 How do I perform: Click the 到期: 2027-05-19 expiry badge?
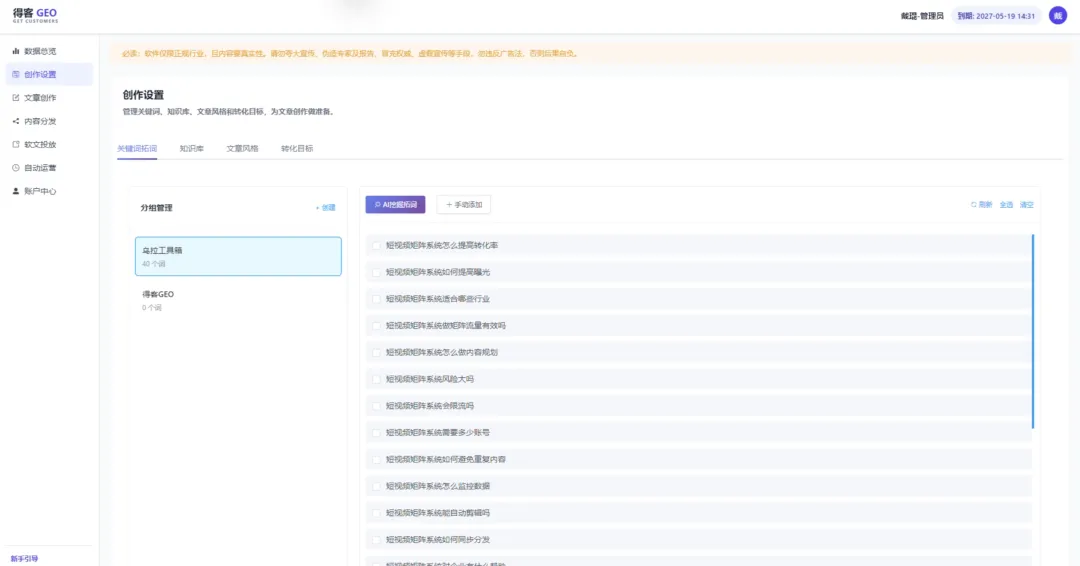(996, 16)
